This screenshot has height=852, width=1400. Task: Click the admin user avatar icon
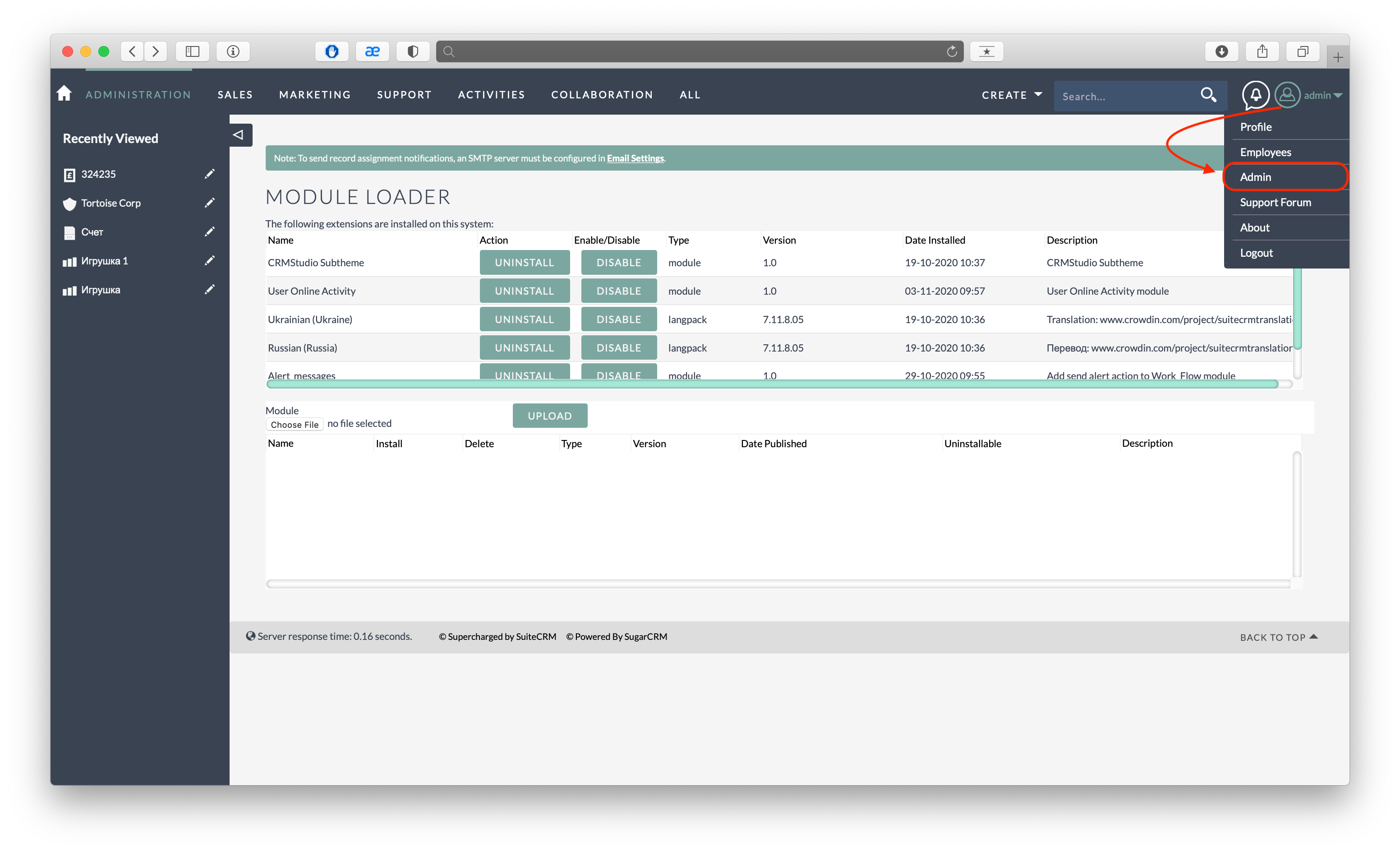[x=1287, y=95]
